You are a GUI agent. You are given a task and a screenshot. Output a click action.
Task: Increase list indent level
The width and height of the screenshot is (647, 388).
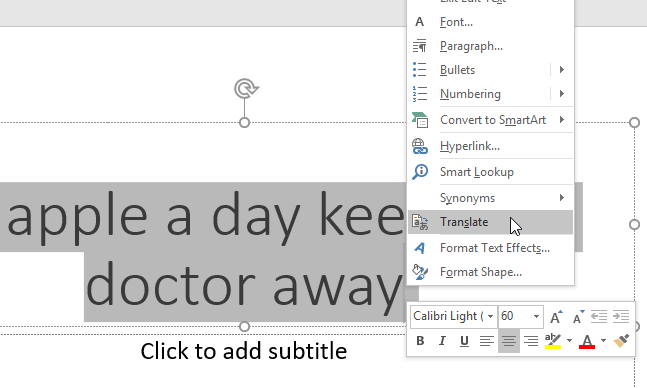click(621, 317)
